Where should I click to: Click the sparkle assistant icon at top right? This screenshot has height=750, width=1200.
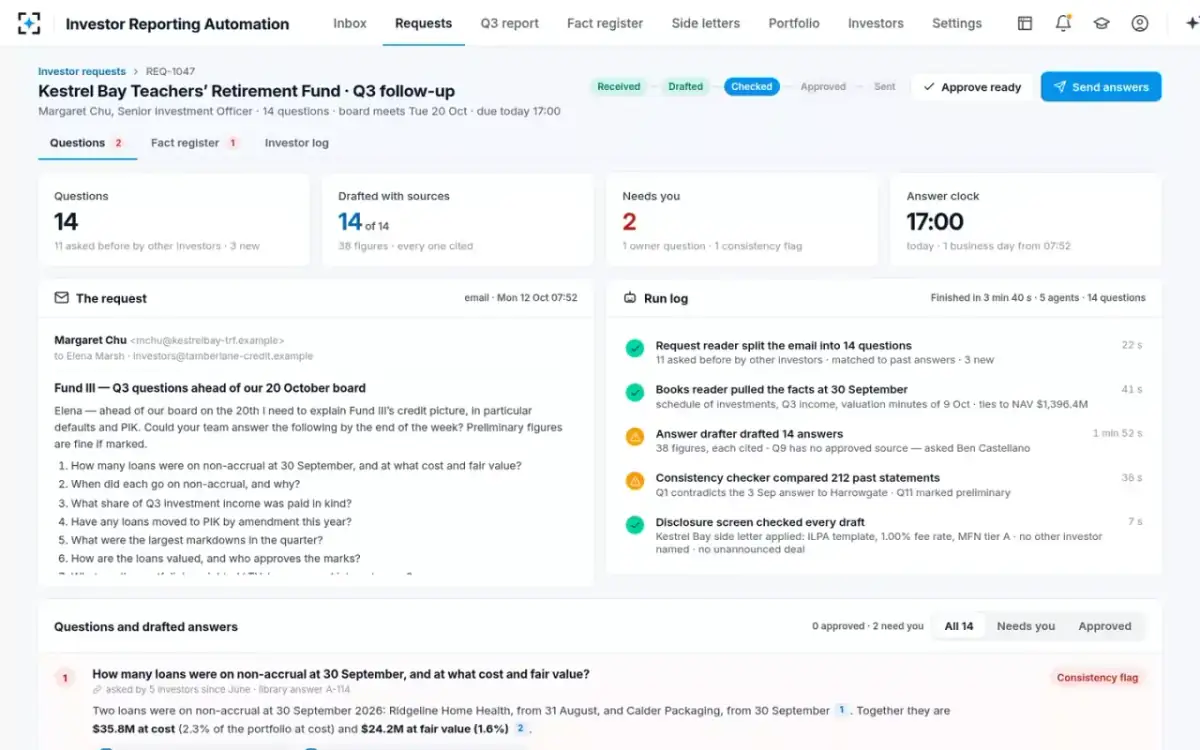click(x=1191, y=23)
